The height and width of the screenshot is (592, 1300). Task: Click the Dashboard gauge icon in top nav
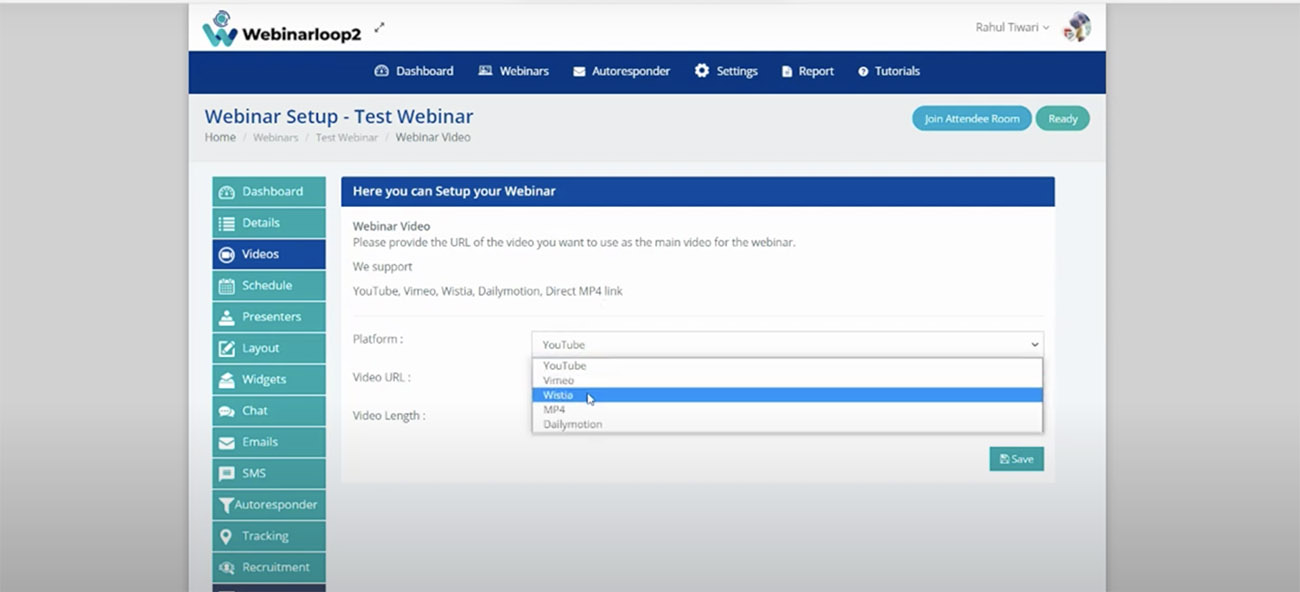pyautogui.click(x=381, y=71)
